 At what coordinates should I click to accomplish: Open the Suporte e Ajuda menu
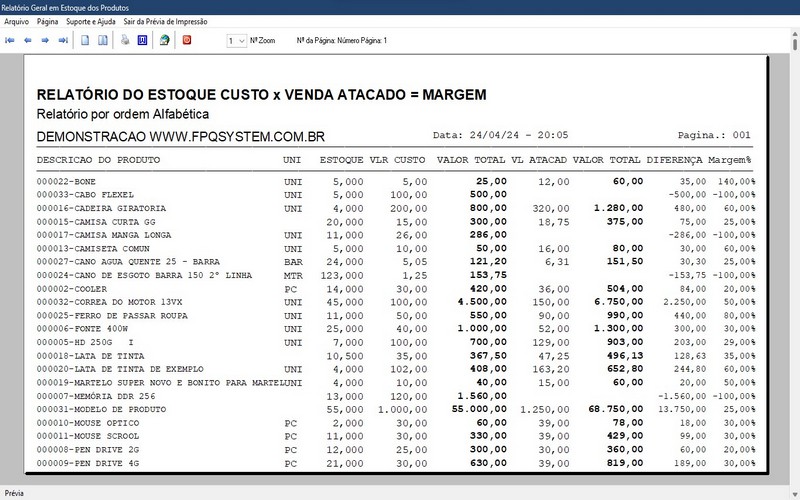click(x=91, y=21)
